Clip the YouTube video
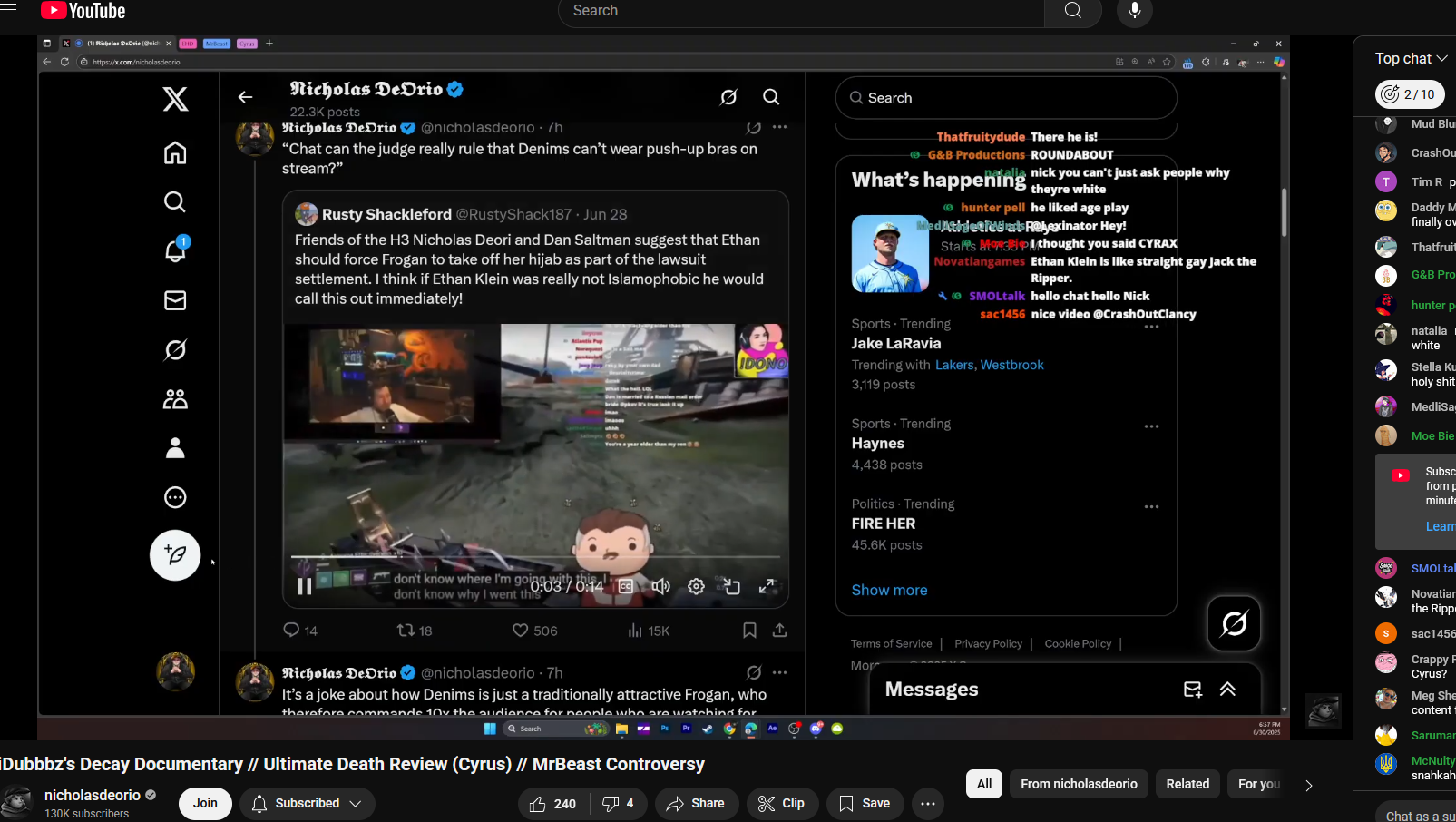Image resolution: width=1456 pixels, height=822 pixels. [781, 804]
